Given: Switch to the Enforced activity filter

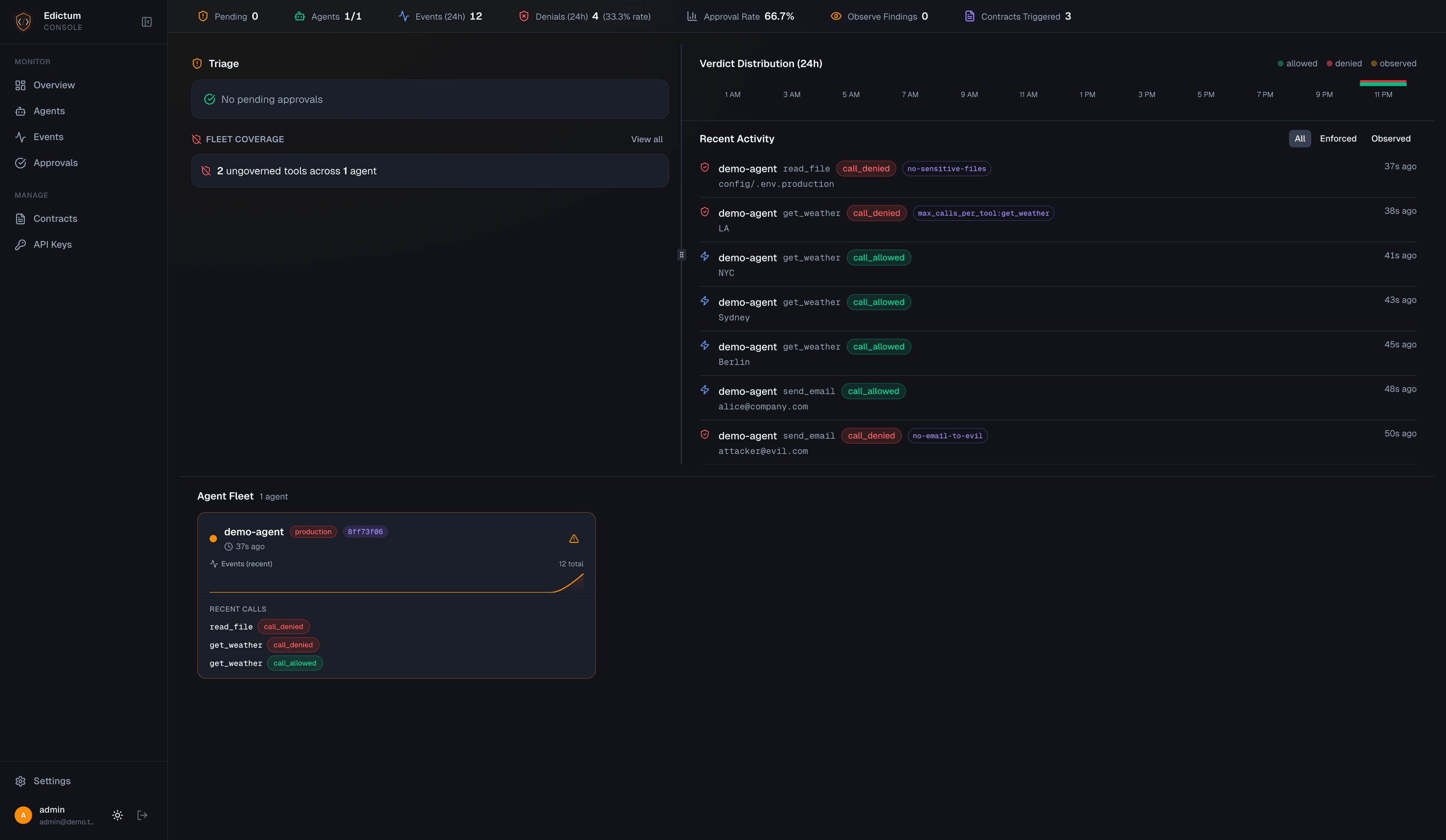Looking at the screenshot, I should tap(1338, 138).
